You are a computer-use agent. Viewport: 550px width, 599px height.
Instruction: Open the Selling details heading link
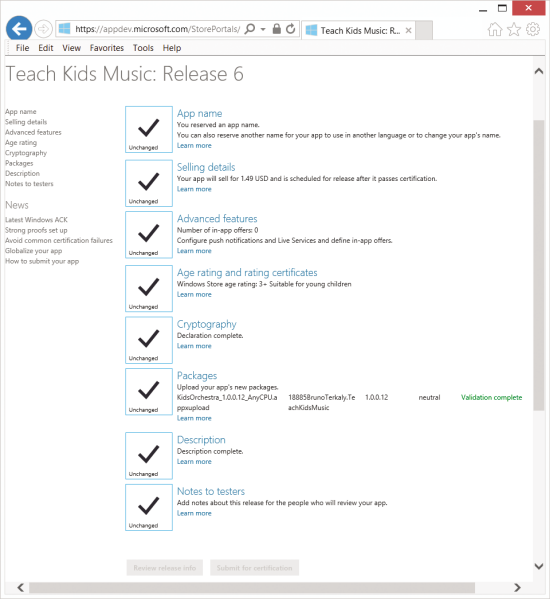(206, 167)
